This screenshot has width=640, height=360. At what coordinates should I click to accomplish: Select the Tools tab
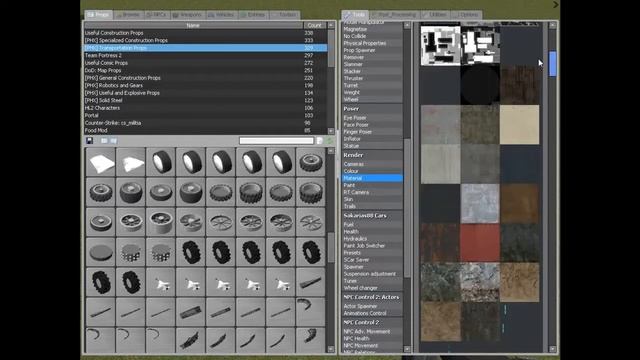(355, 15)
